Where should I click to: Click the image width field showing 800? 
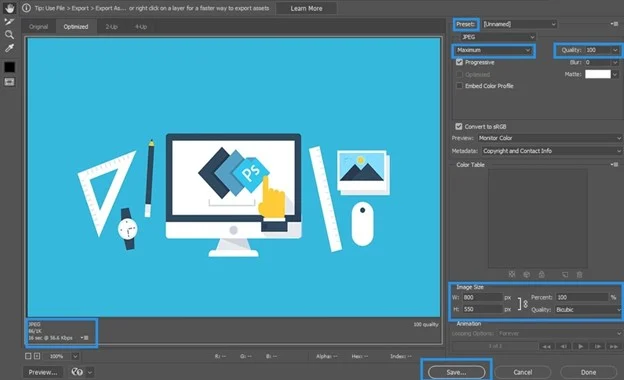[x=482, y=297]
